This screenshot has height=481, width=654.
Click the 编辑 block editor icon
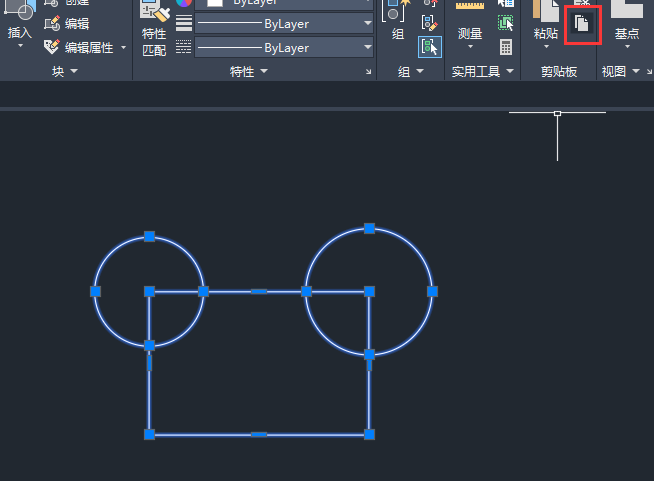click(52, 23)
